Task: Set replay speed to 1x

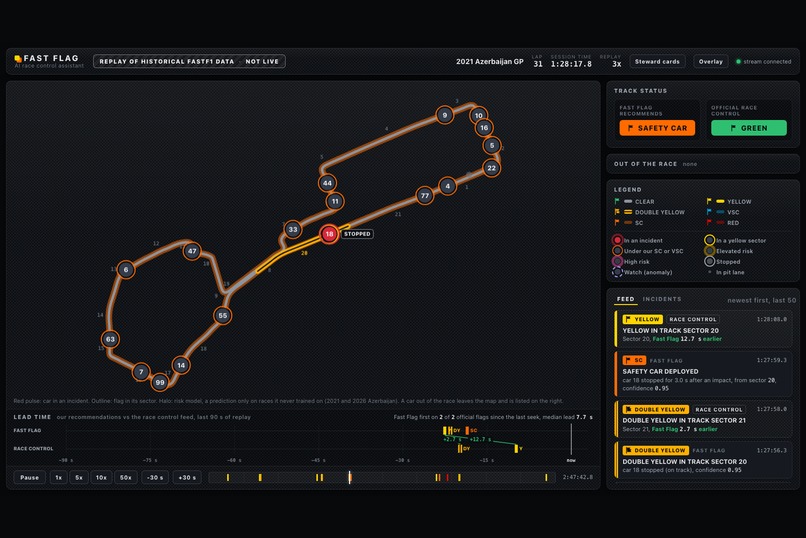Action: [59, 477]
